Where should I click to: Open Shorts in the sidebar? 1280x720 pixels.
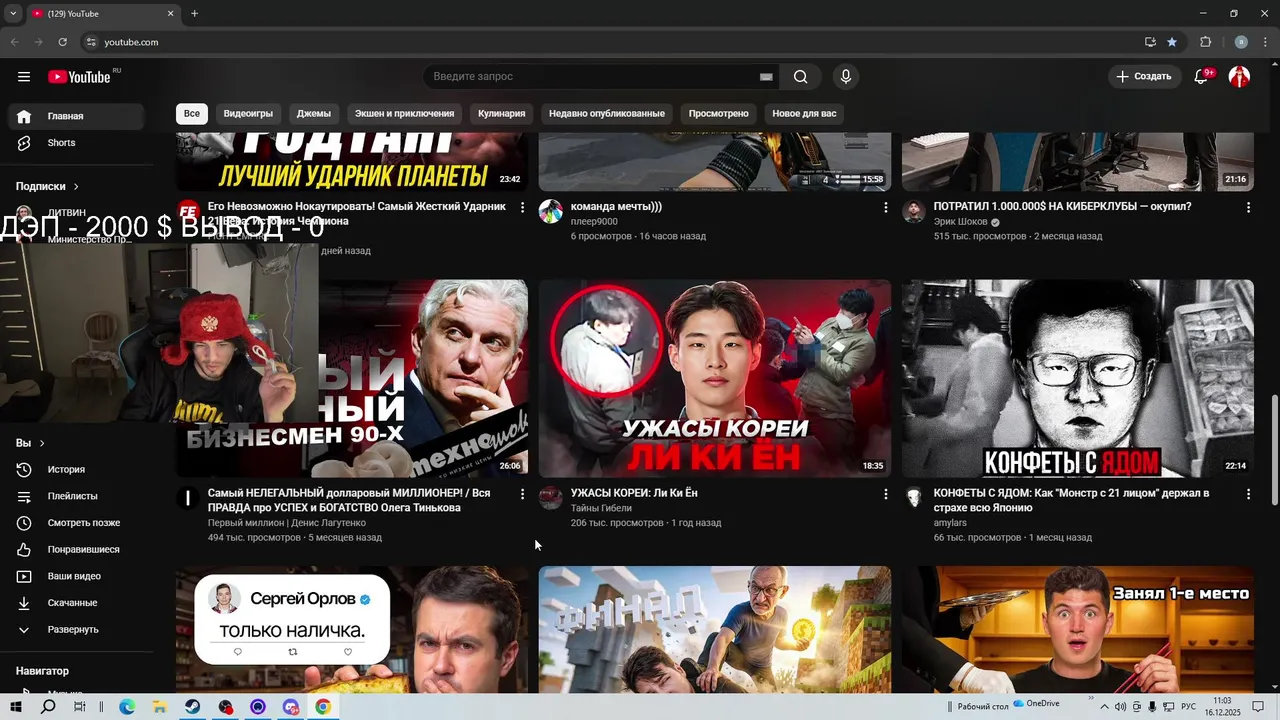pos(76,143)
